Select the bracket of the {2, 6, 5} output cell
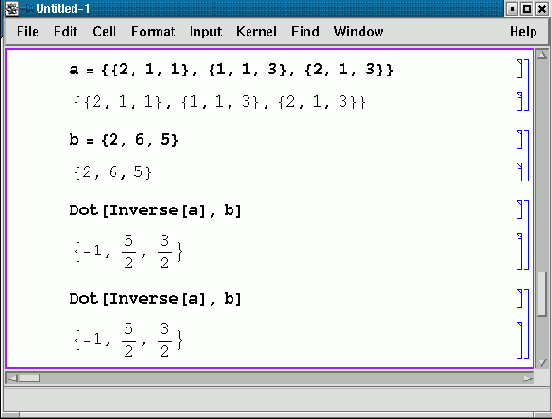 coord(520,171)
